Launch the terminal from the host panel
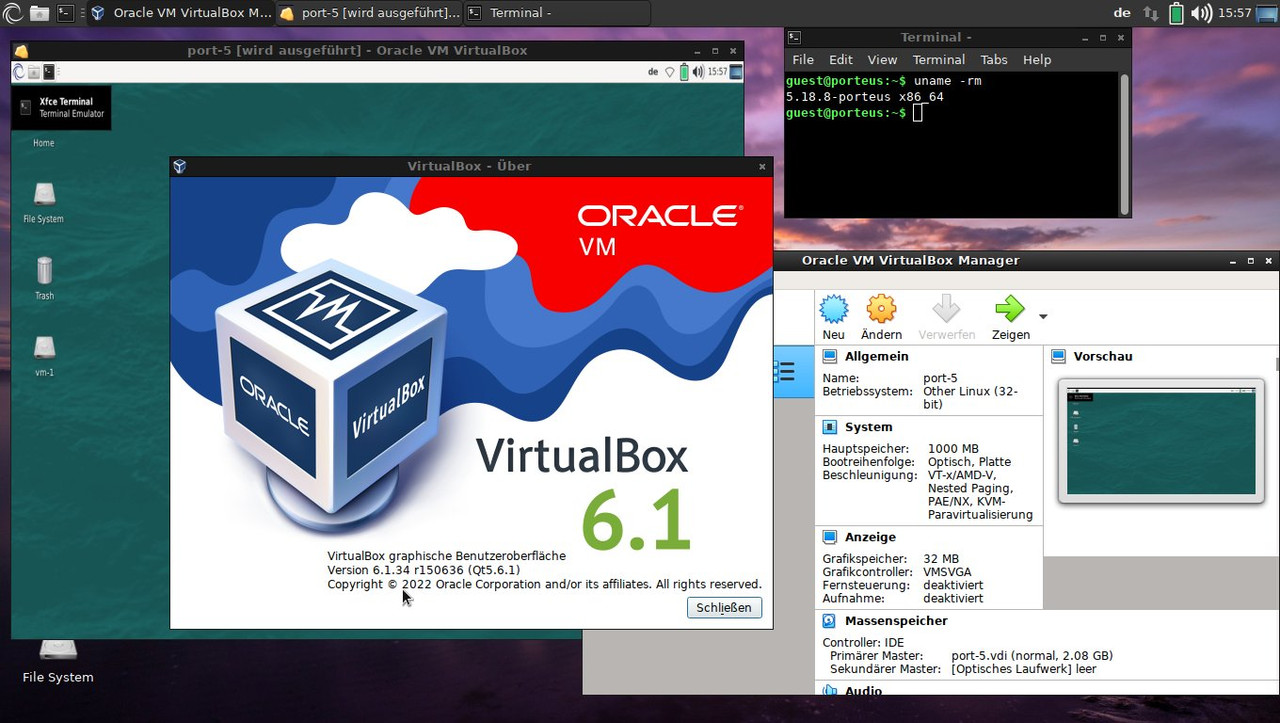The width and height of the screenshot is (1280, 723). coord(65,13)
